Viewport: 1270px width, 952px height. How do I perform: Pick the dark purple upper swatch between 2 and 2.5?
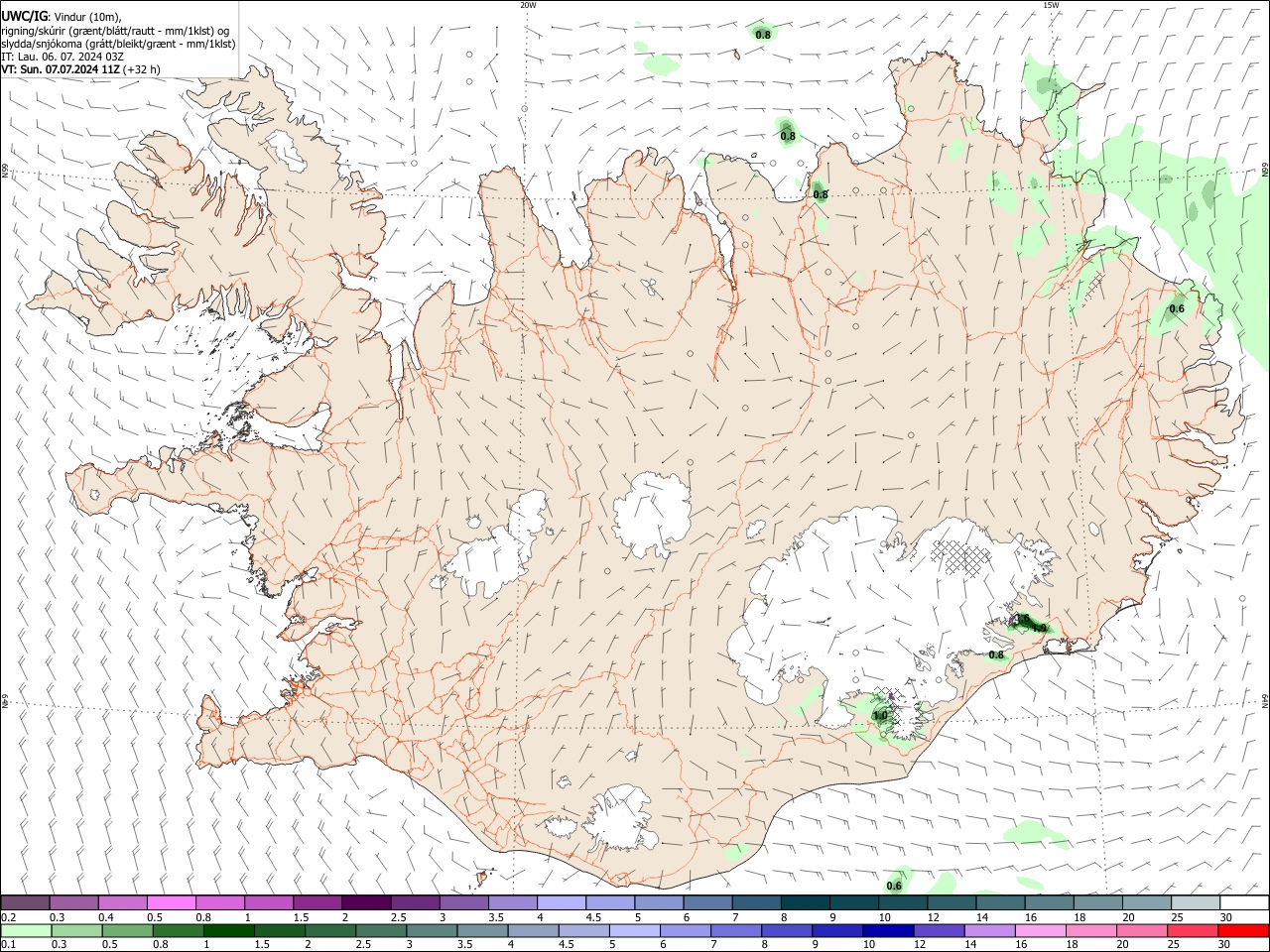click(x=366, y=902)
